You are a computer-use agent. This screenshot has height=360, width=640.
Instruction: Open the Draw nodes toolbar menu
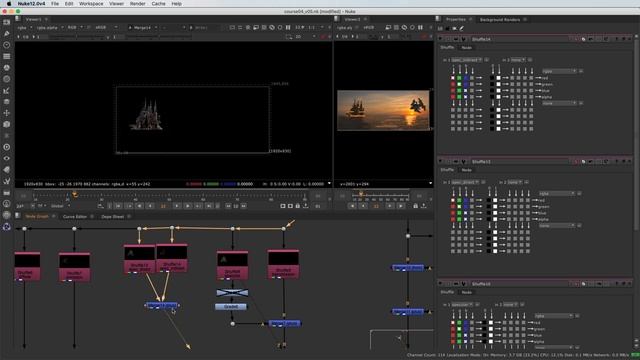point(7,33)
